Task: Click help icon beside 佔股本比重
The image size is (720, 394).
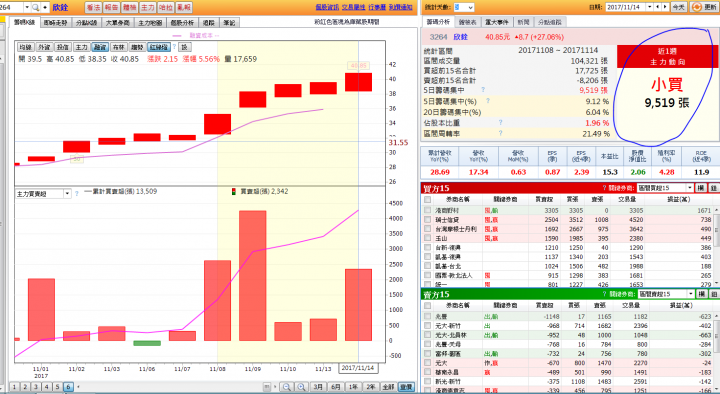Action: point(501,122)
